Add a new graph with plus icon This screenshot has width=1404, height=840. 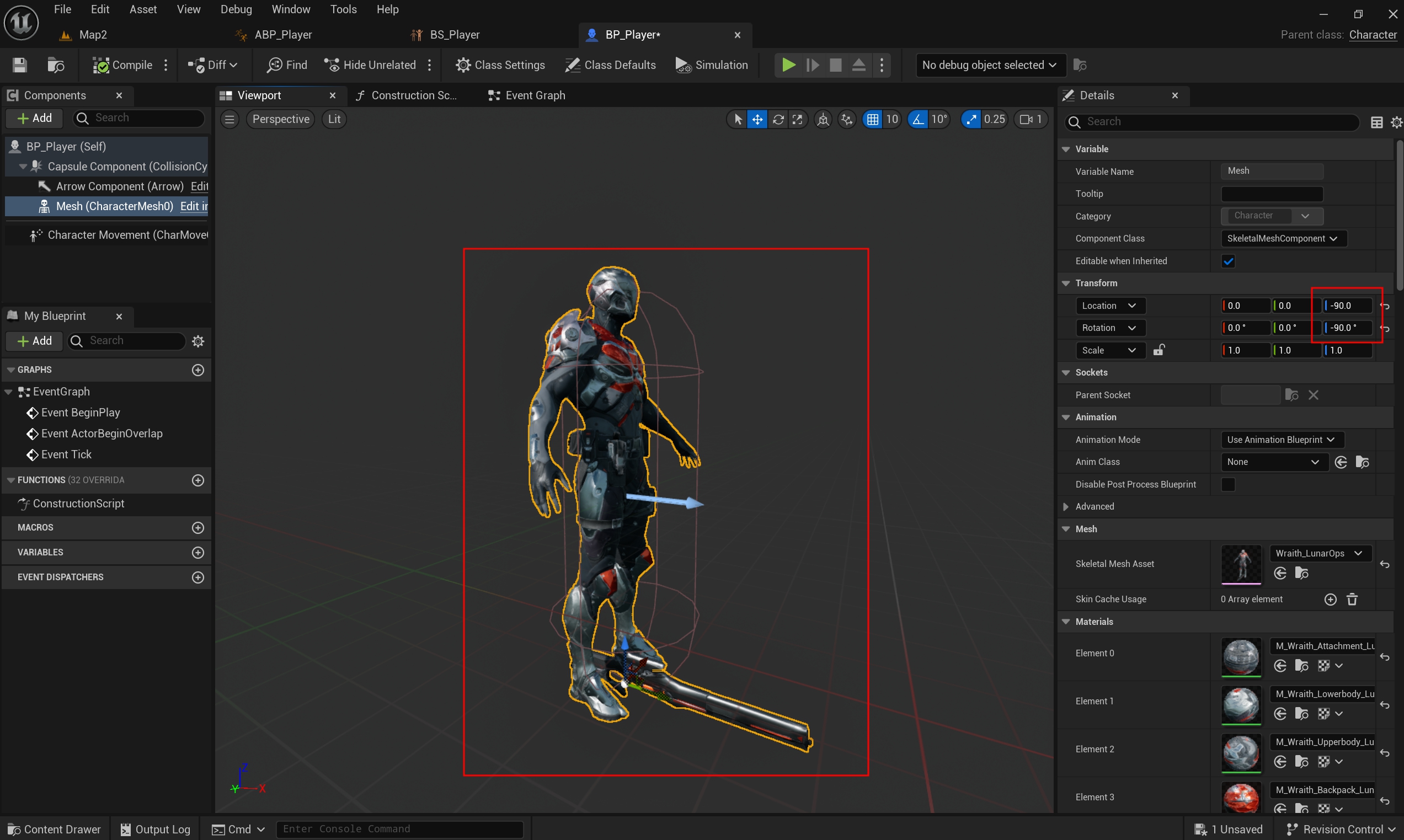coord(197,370)
